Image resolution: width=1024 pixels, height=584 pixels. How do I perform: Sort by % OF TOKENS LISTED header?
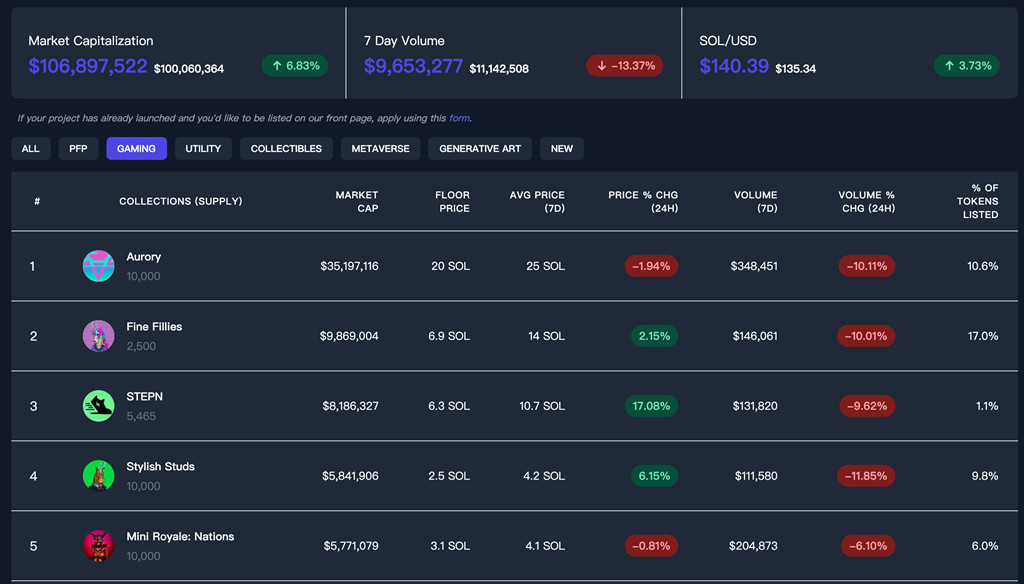coord(978,201)
